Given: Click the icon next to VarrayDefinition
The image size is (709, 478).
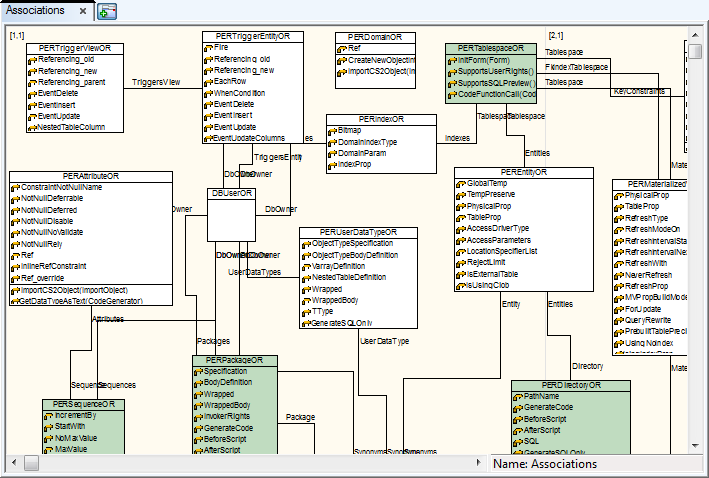Looking at the screenshot, I should tap(306, 266).
